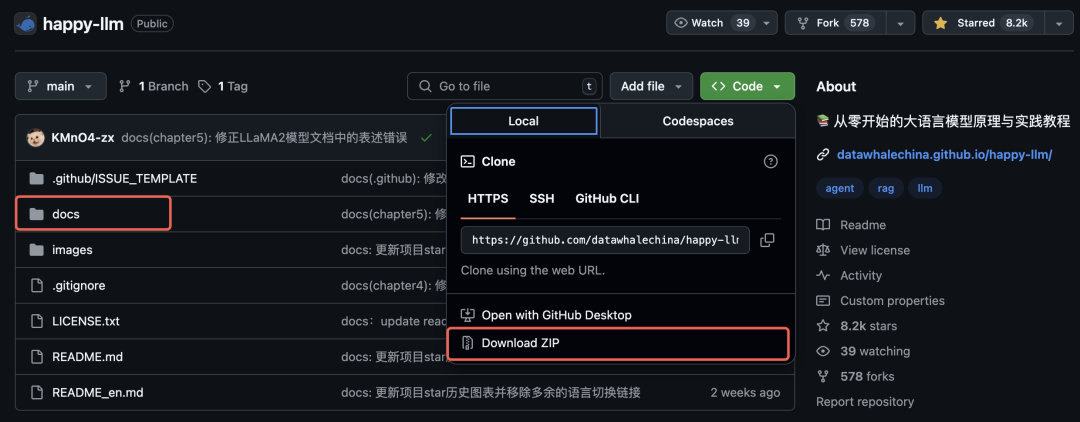This screenshot has height=422, width=1080.
Task: Click the file icon beside LICENSE.txt
Action: (37, 321)
